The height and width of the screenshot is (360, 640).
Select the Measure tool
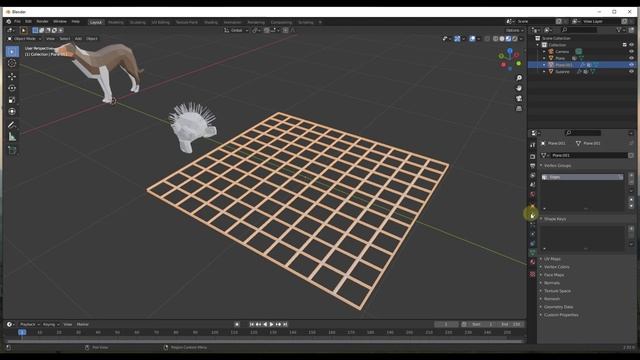(x=12, y=137)
